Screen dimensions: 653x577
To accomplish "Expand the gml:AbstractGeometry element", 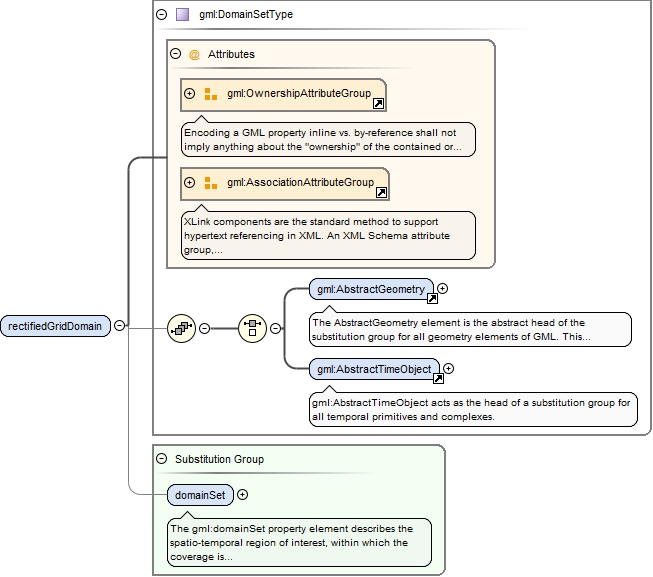I will [443, 288].
